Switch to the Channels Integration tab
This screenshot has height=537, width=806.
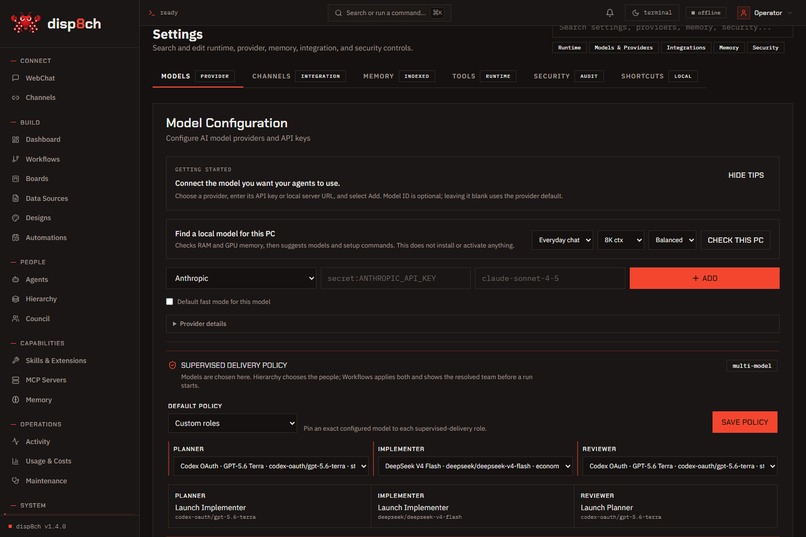(299, 76)
